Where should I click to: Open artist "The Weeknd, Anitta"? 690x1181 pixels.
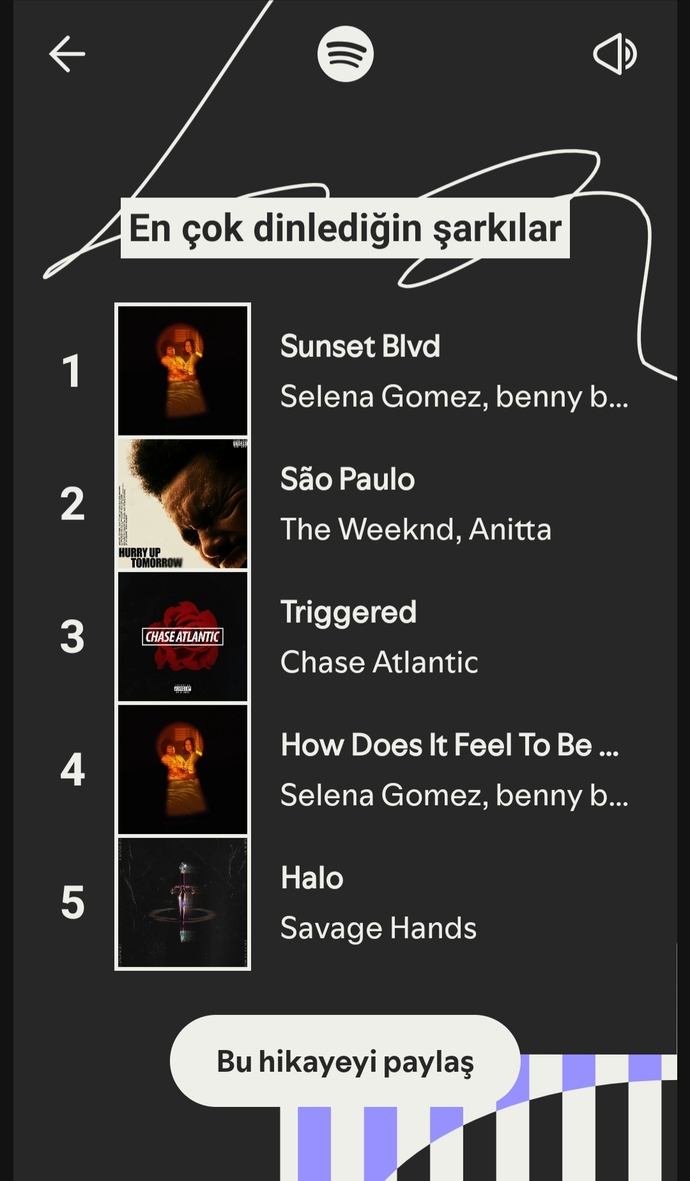415,529
